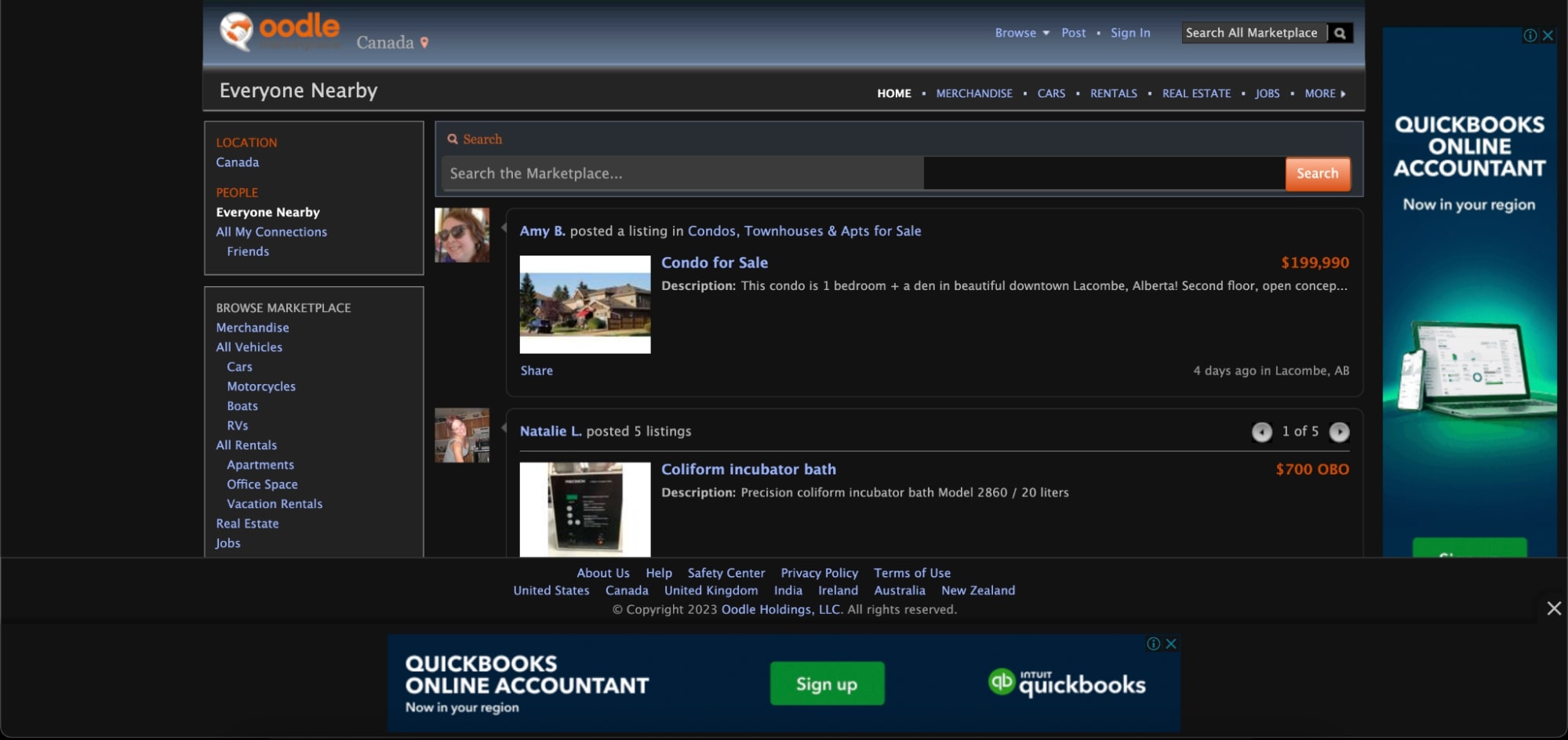Switch to New Zealand site
Screen dimensions: 1568x740
tap(978, 590)
